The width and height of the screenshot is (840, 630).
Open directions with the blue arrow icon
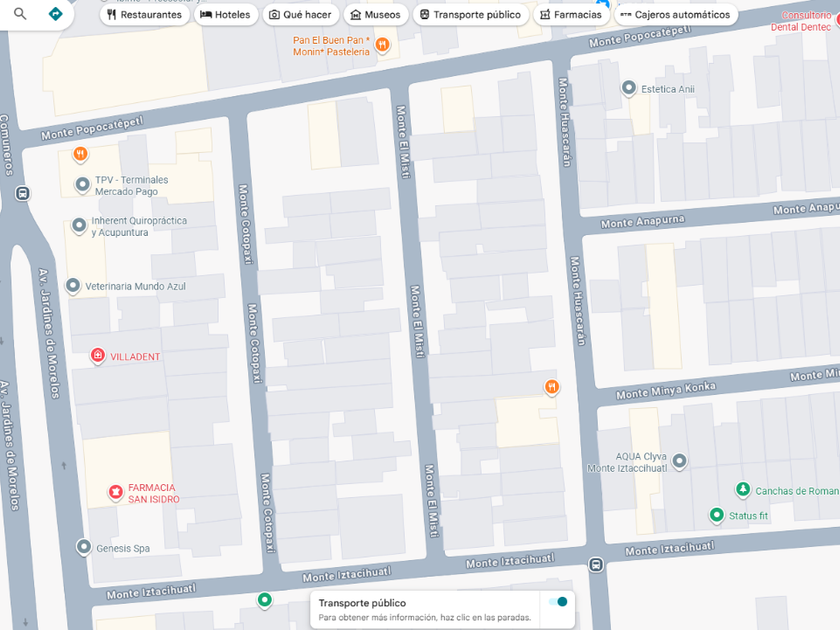pos(56,14)
